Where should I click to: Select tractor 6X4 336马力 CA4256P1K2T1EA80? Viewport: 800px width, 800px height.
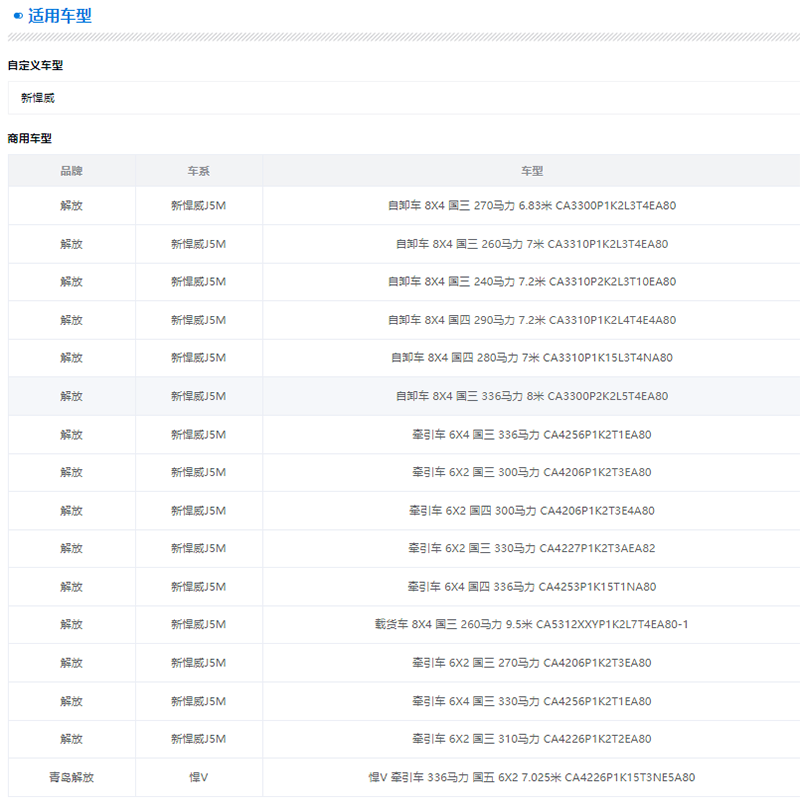point(531,434)
